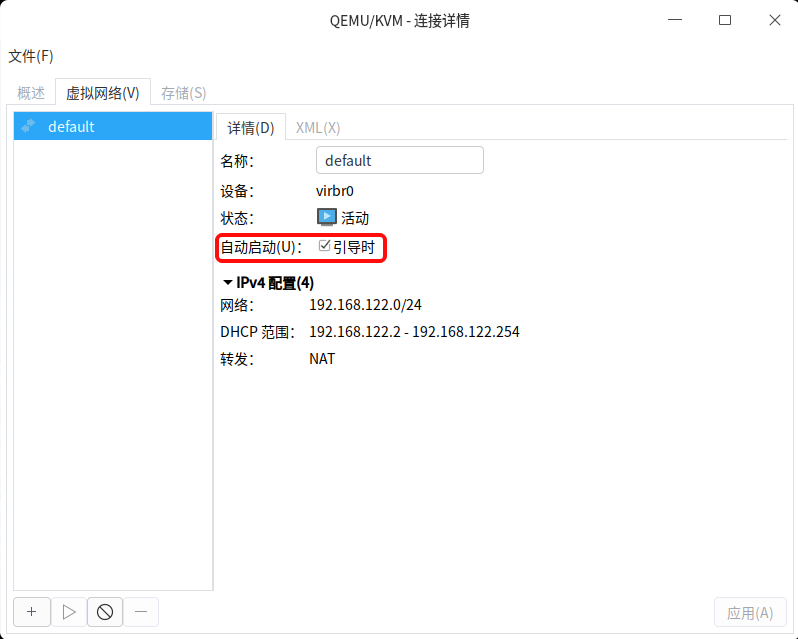
Task: Maximize the connection details window
Action: coord(725,20)
